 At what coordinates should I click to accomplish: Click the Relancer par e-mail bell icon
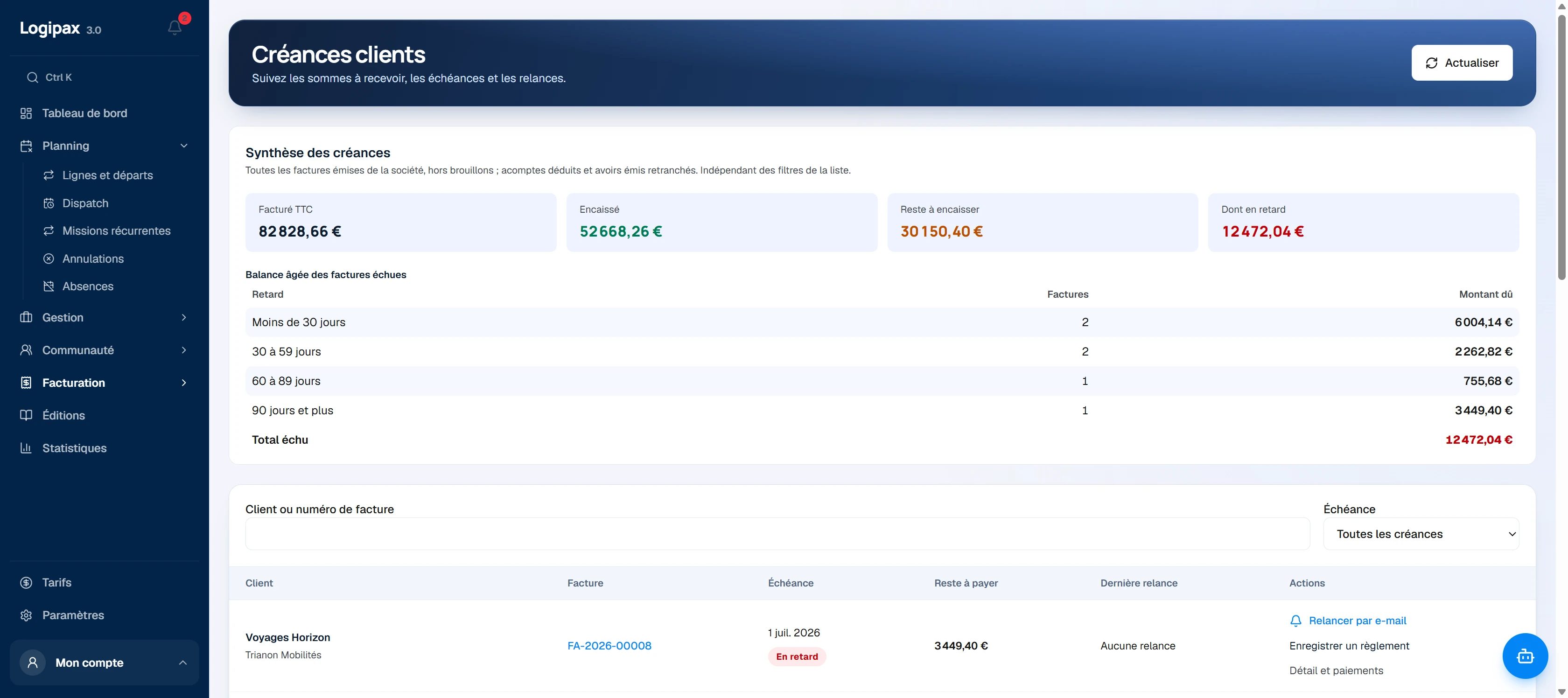[1296, 621]
